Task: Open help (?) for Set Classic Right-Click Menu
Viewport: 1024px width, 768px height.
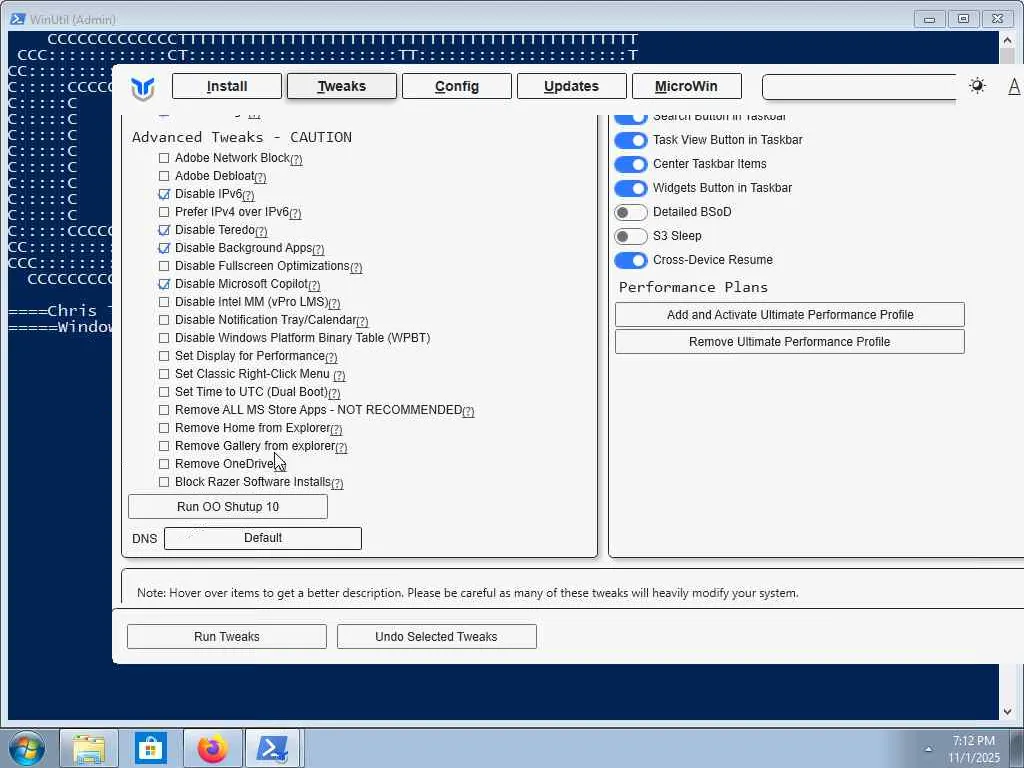Action: pyautogui.click(x=339, y=376)
